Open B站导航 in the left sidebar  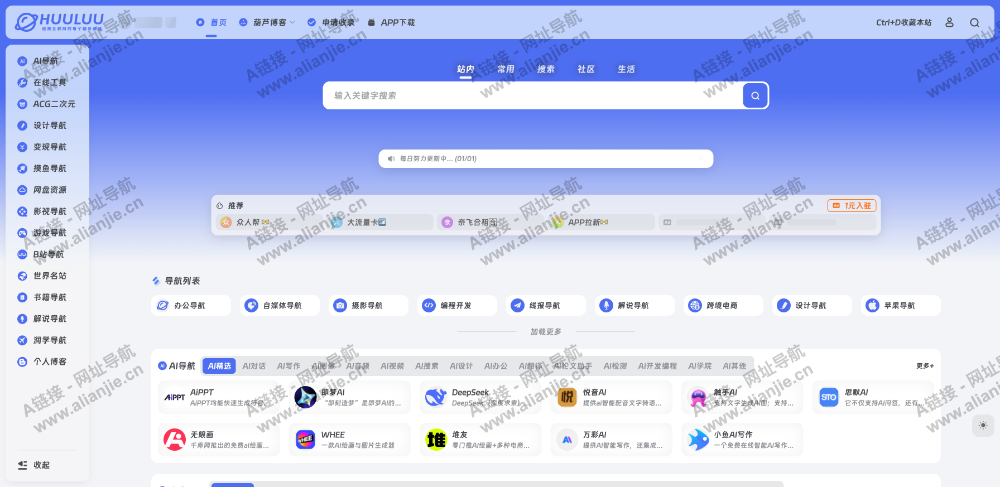[43, 254]
